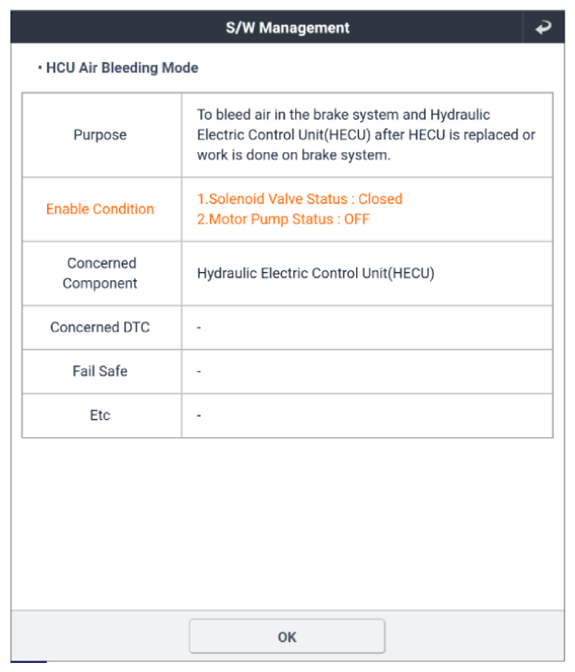Select the Fail Safe row label
Screen dimensions: 575x672
click(100, 371)
